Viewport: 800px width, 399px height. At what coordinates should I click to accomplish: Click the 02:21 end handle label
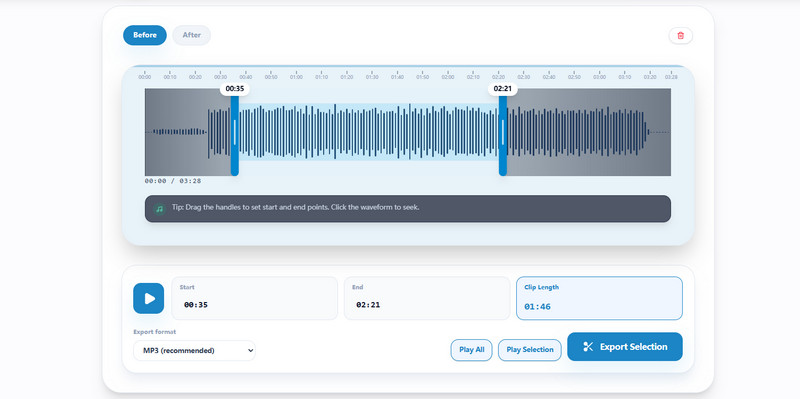pos(503,89)
